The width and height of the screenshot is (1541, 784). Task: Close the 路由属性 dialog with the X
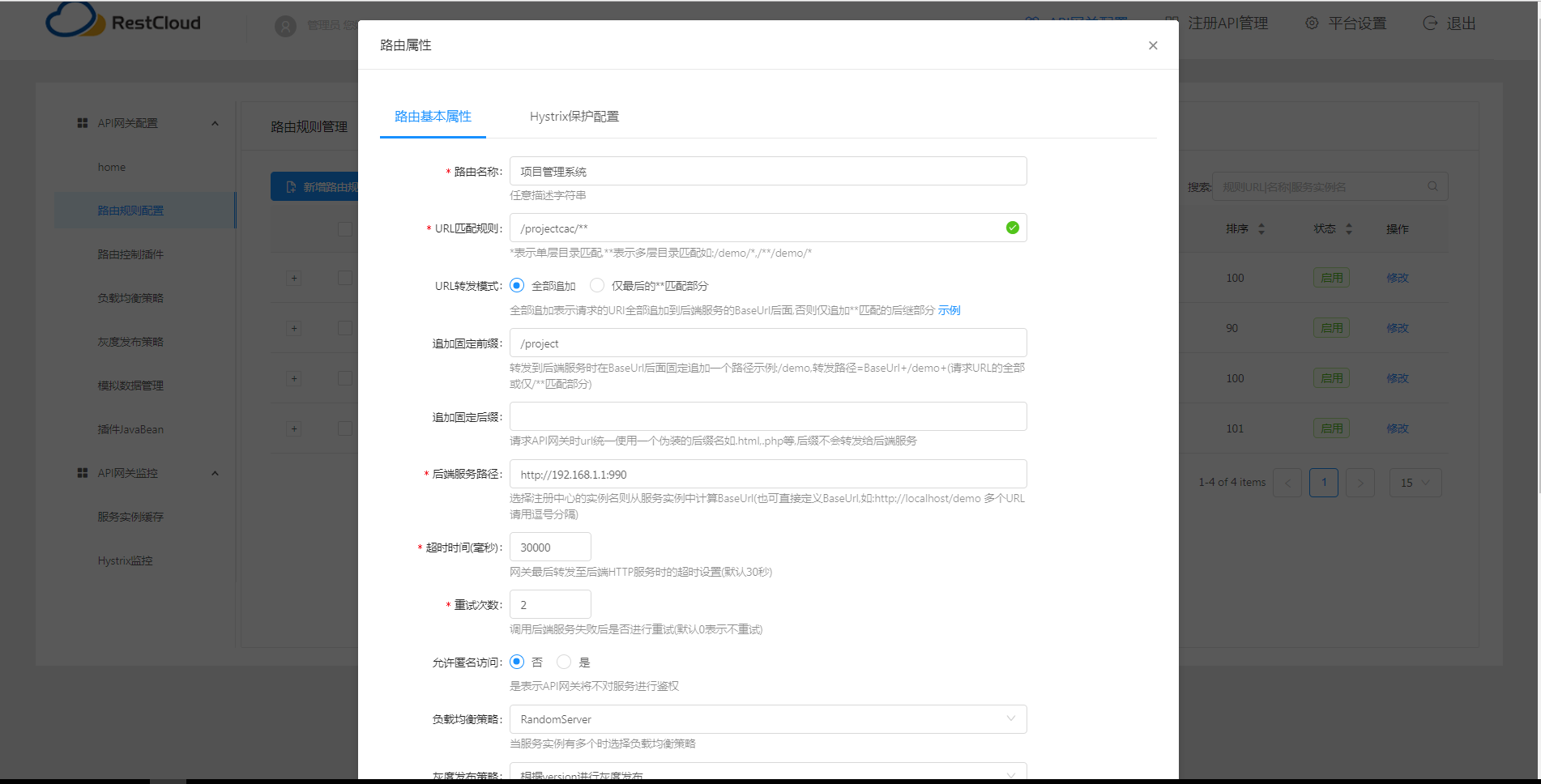[x=1153, y=45]
